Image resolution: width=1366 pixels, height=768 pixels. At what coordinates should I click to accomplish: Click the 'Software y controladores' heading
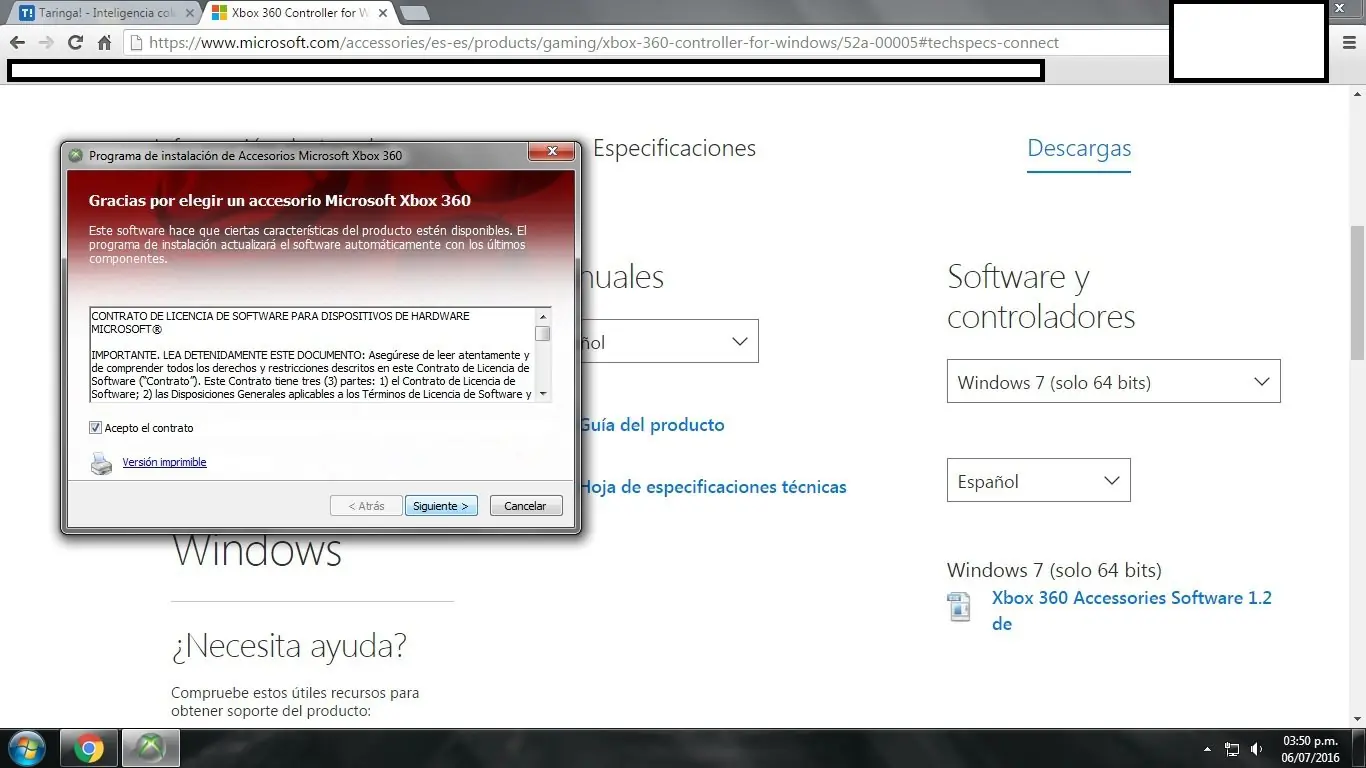[x=1041, y=296]
